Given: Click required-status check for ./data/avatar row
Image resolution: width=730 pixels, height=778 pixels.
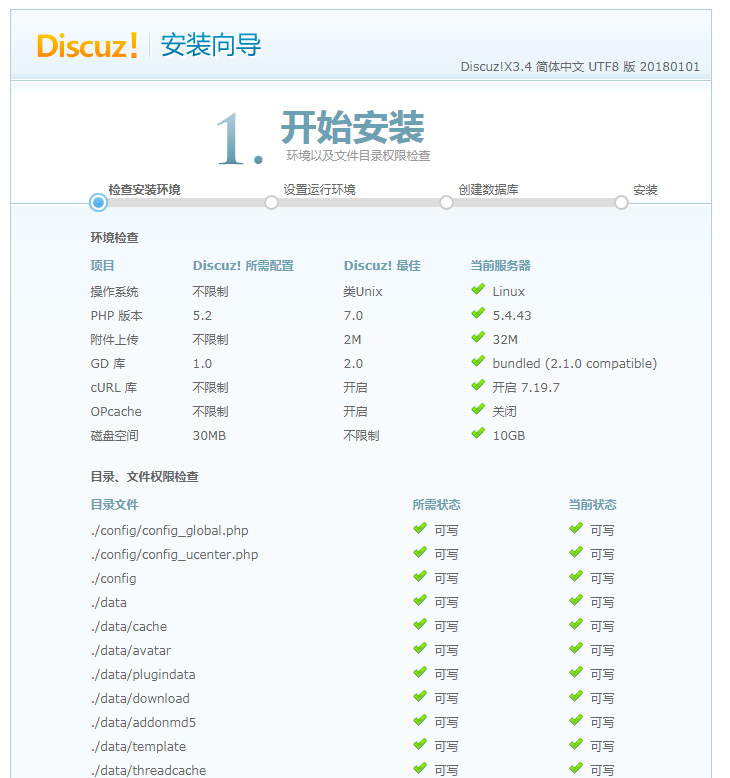Looking at the screenshot, I should pyautogui.click(x=420, y=648).
